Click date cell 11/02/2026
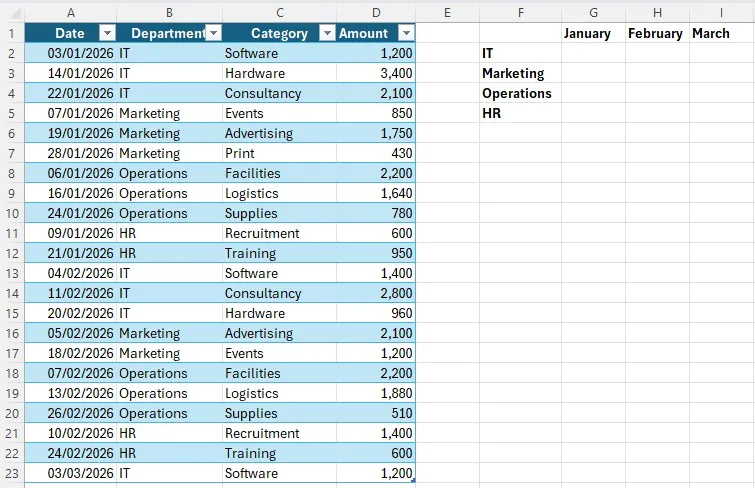The image size is (755, 488). pyautogui.click(x=70, y=293)
